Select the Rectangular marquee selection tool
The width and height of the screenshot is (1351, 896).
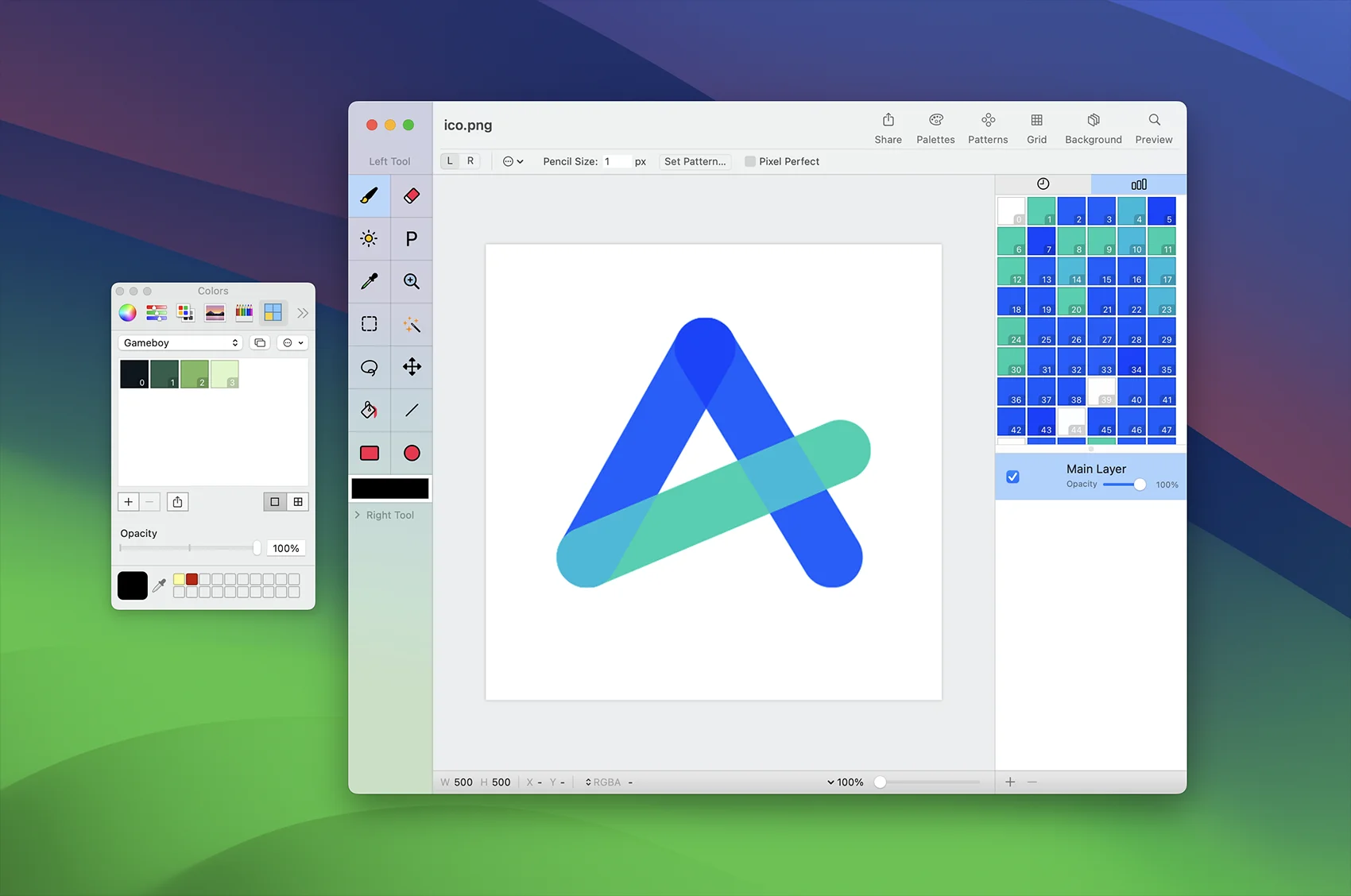tap(370, 324)
